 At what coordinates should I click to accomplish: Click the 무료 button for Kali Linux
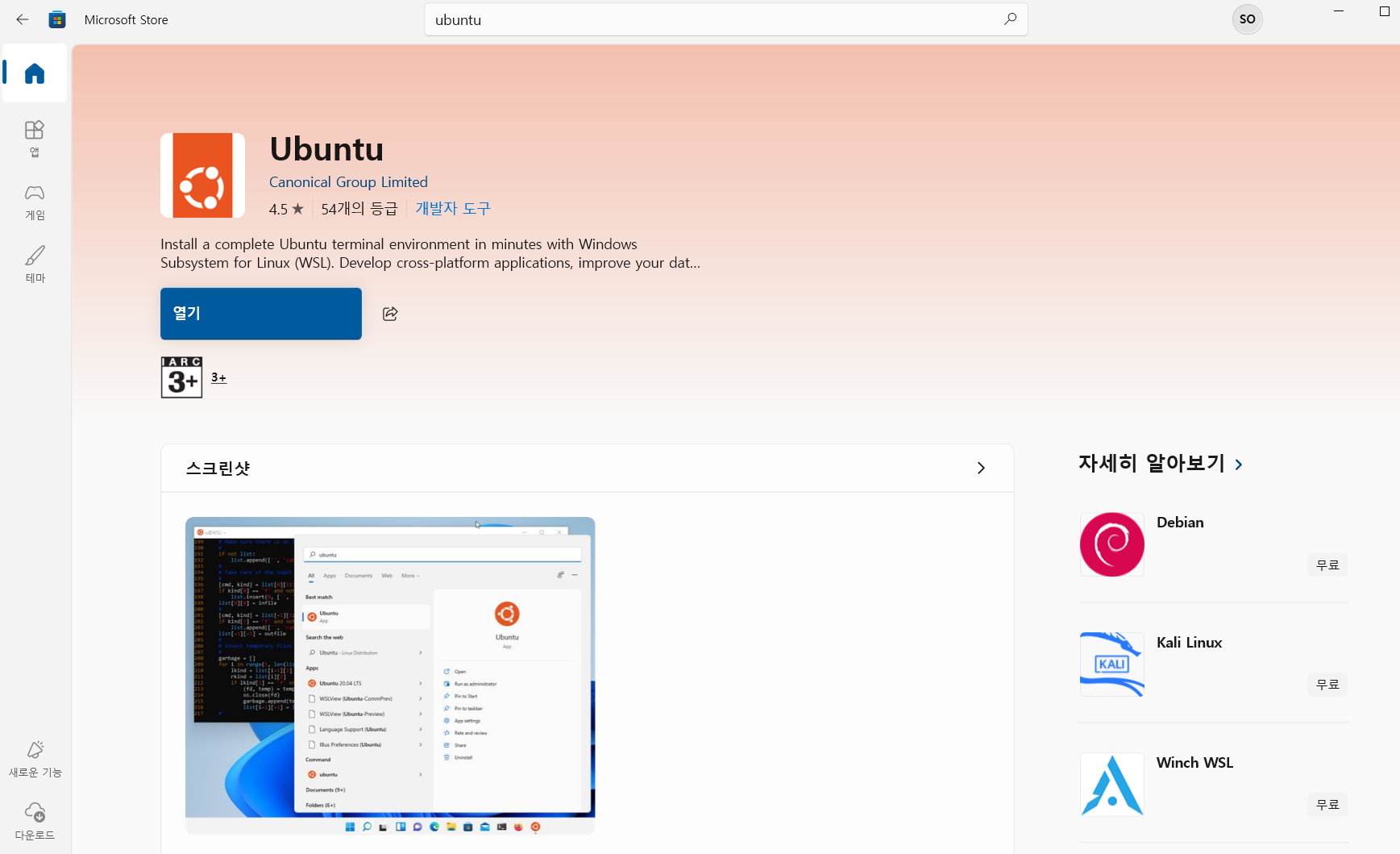[1327, 685]
